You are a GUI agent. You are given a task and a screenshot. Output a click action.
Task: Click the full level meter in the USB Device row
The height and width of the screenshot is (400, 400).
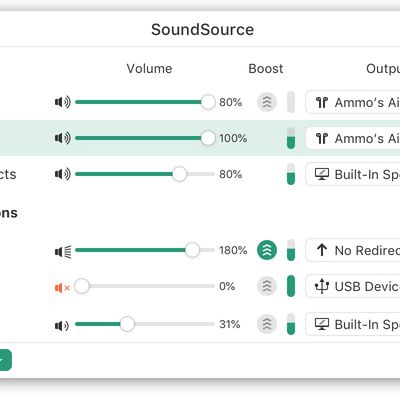click(291, 286)
